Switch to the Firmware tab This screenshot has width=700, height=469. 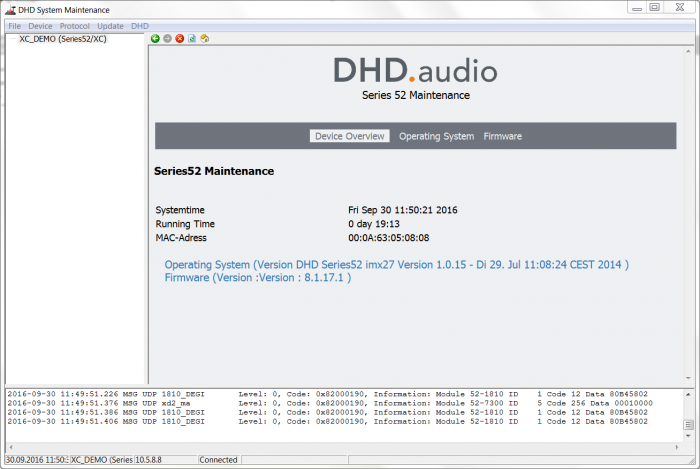pyautogui.click(x=502, y=136)
